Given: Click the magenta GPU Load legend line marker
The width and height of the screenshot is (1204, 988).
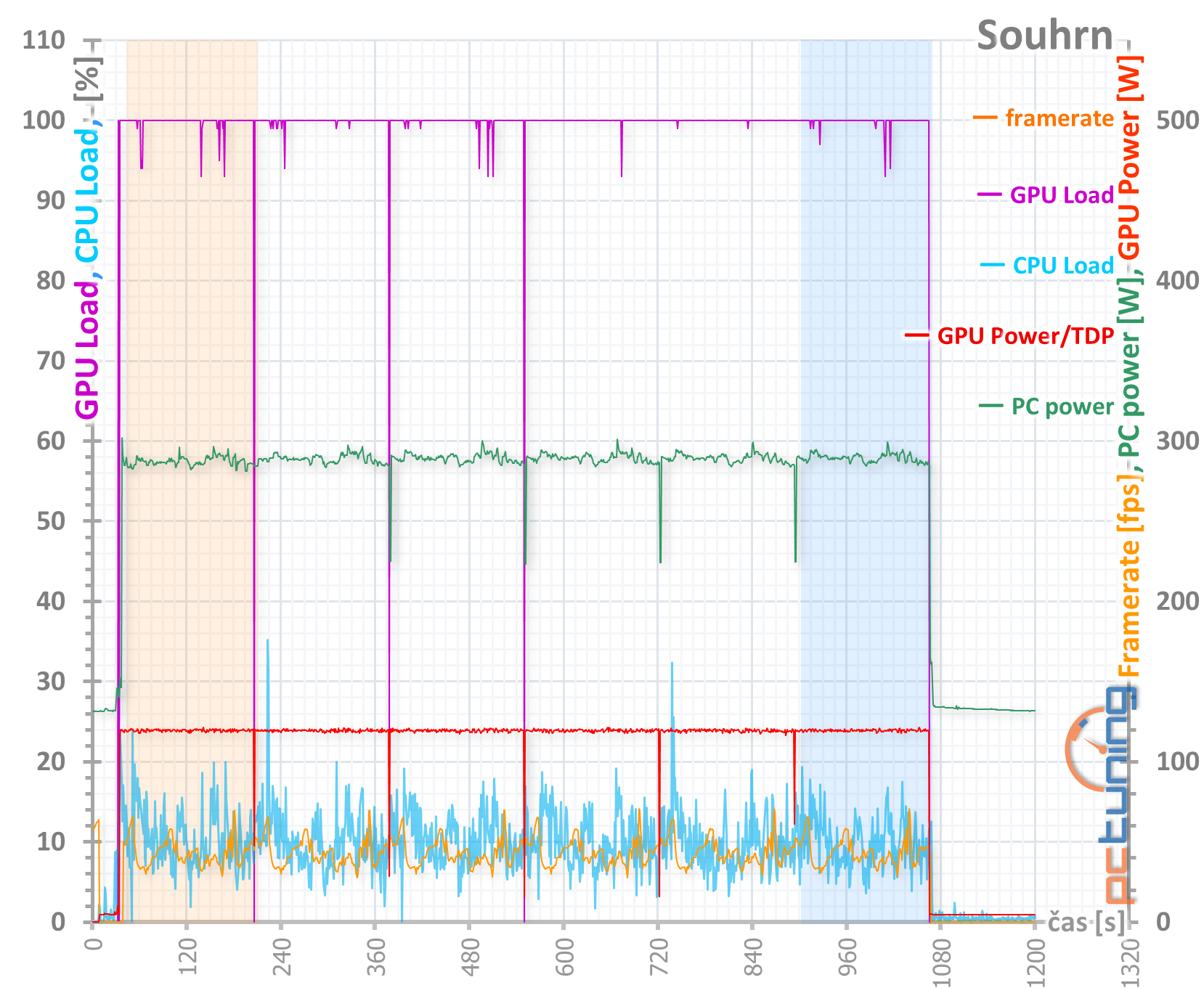Looking at the screenshot, I should pyautogui.click(x=989, y=195).
